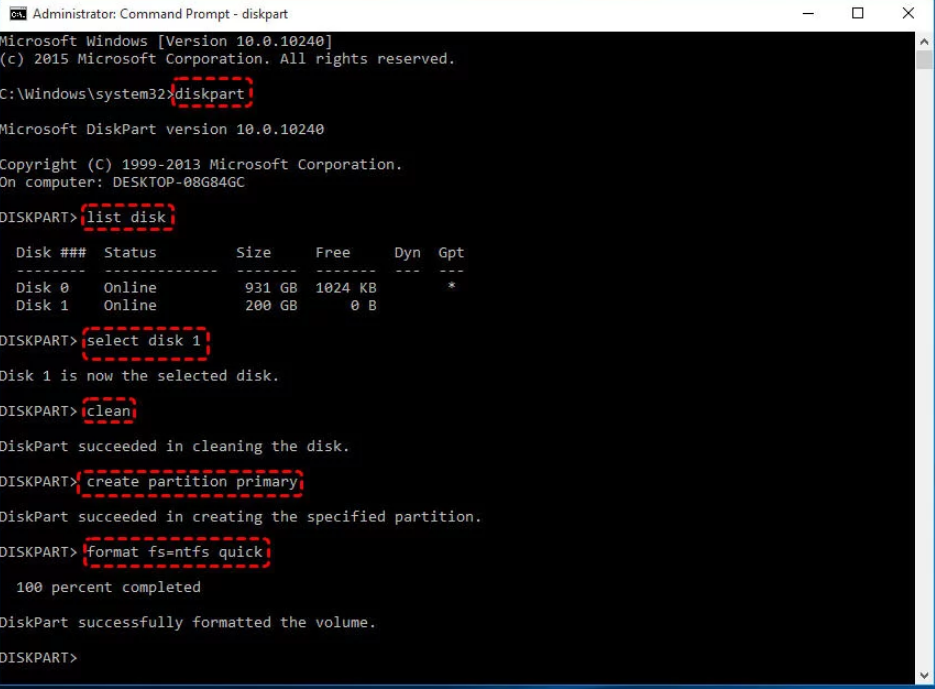Select the highlighted list disk command
The width and height of the screenshot is (935, 689).
click(128, 217)
